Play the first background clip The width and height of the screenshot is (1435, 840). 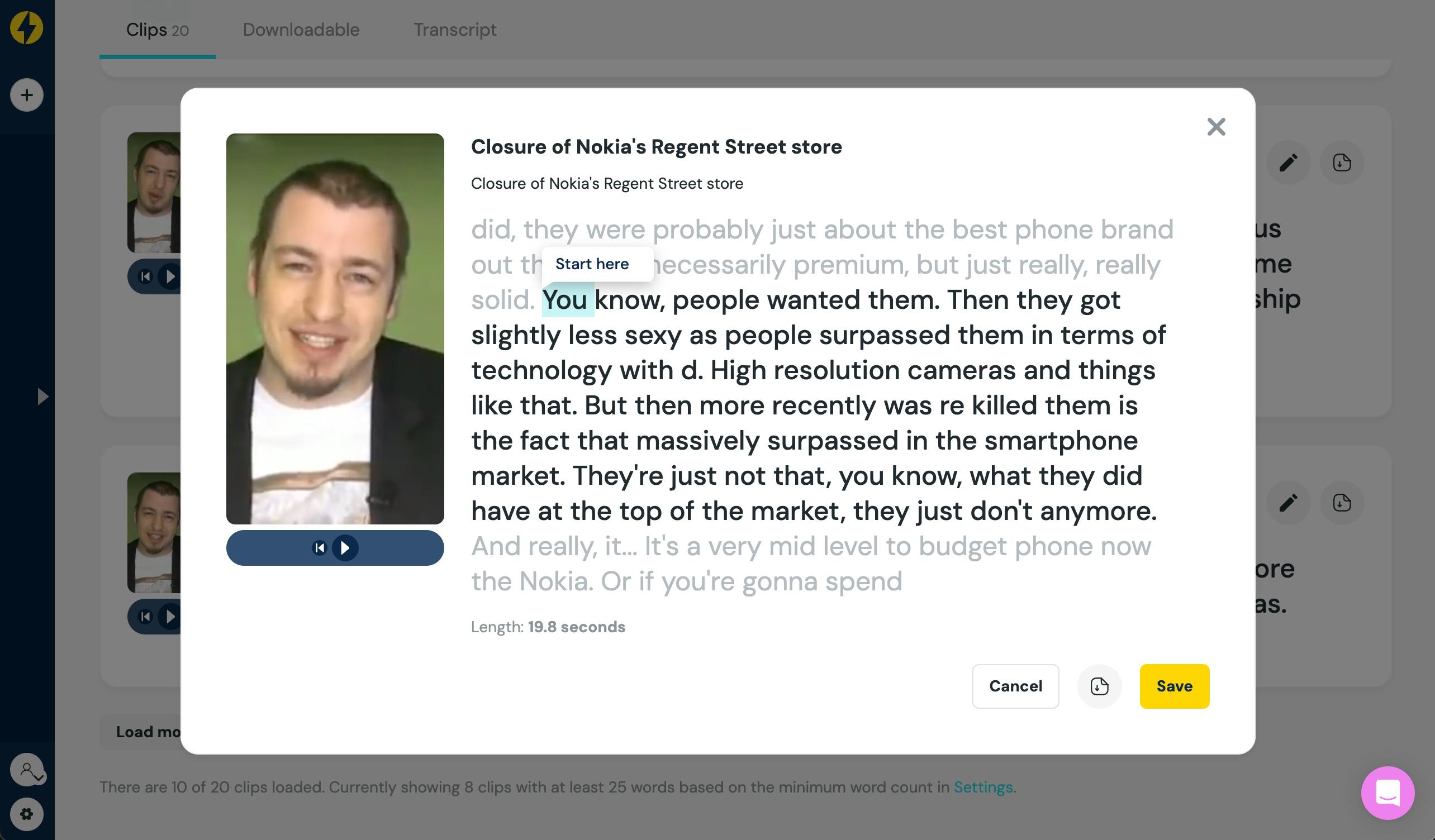pos(170,276)
